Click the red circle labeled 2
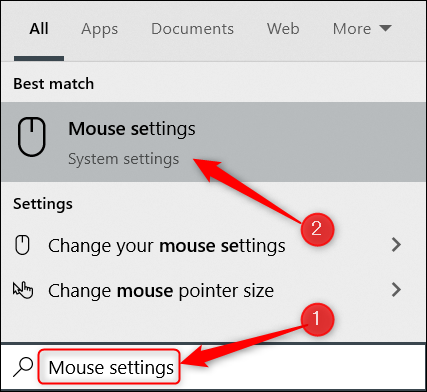Image resolution: width=427 pixels, height=392 pixels. coord(317,229)
